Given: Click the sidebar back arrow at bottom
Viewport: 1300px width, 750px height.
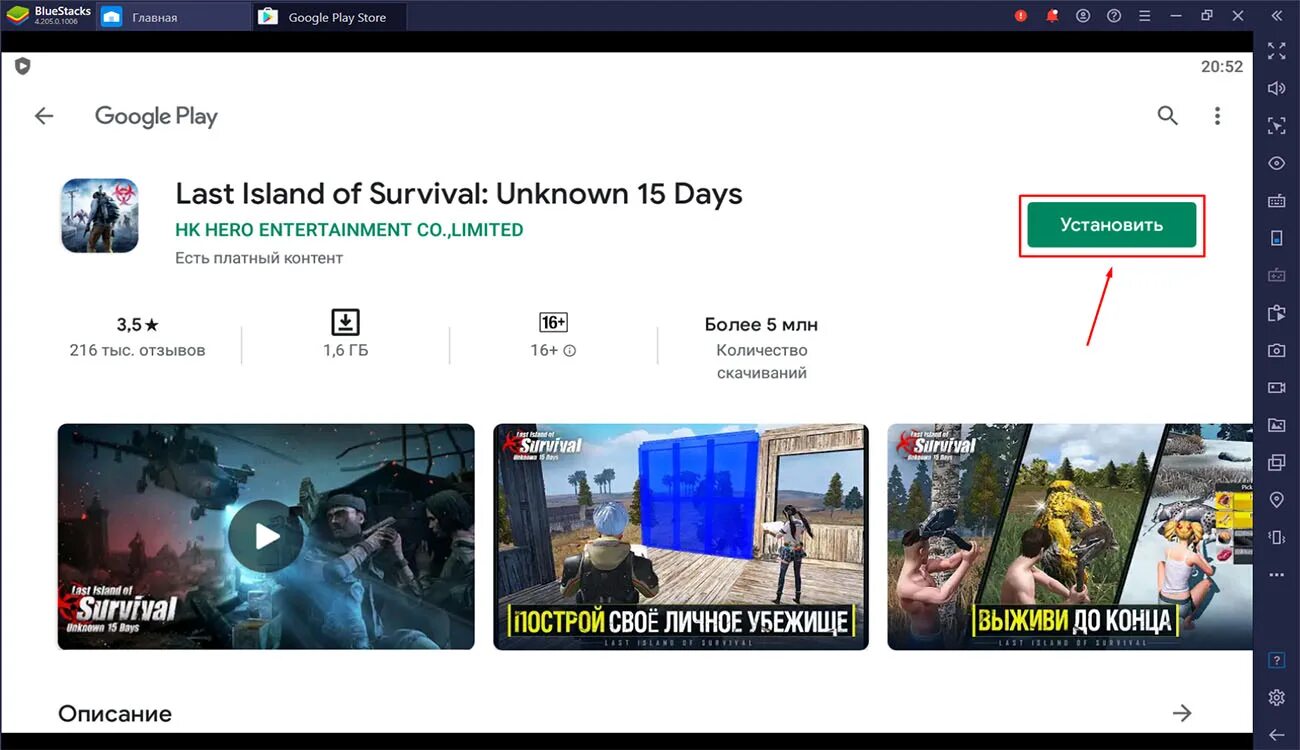Looking at the screenshot, I should [1276, 735].
